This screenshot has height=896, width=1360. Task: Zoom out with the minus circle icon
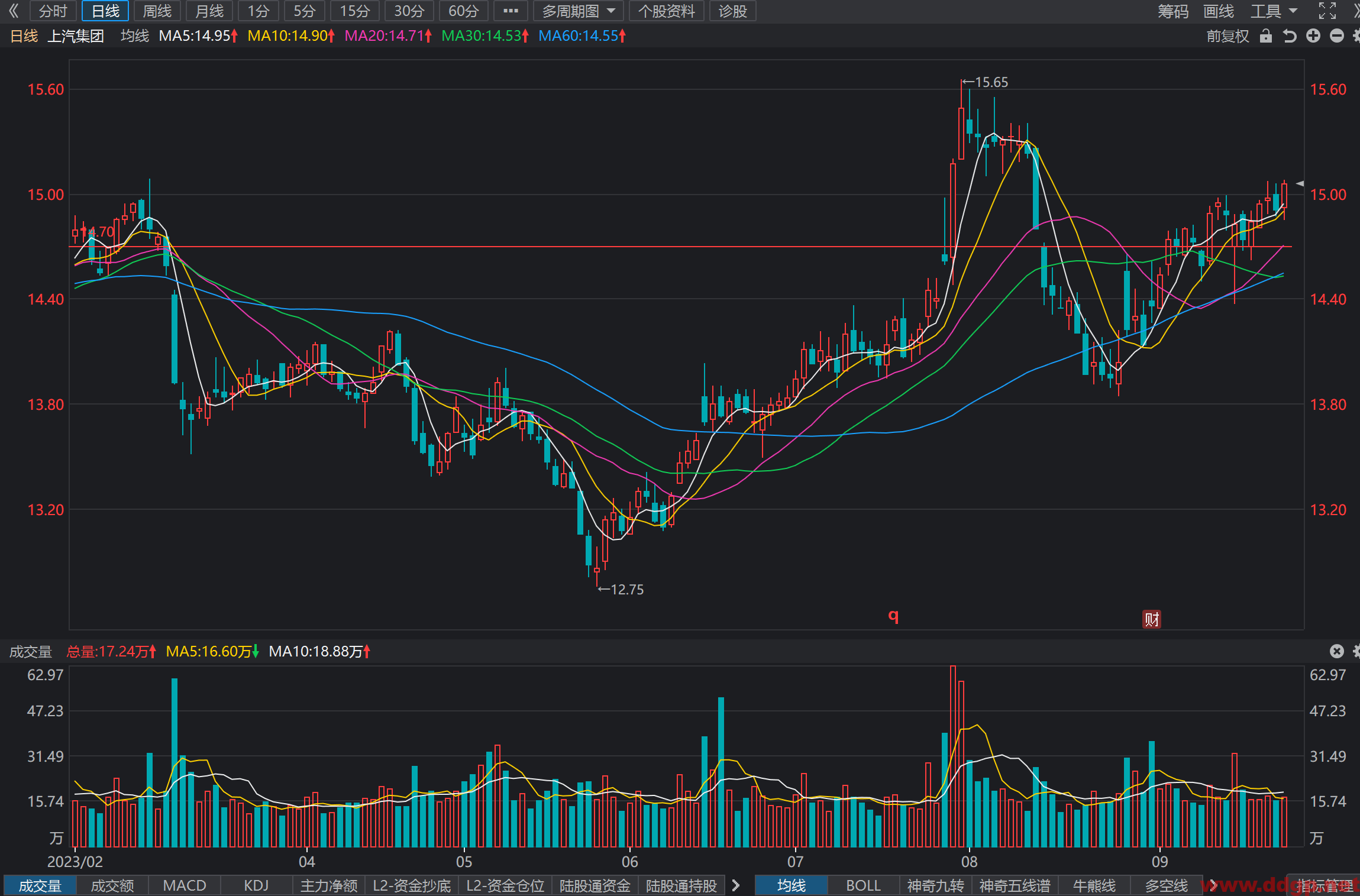coord(1337,36)
